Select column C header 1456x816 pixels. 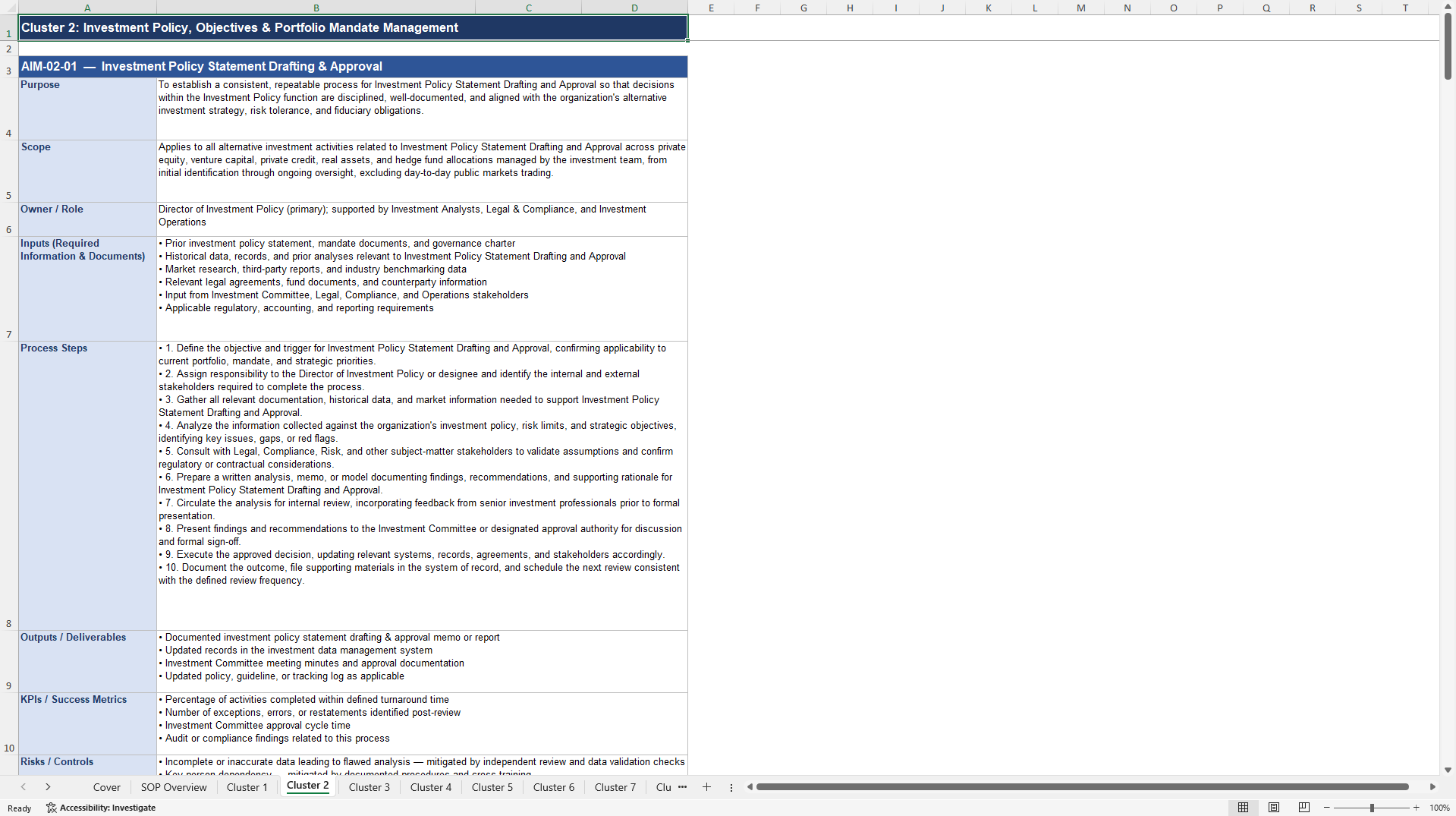coord(528,8)
